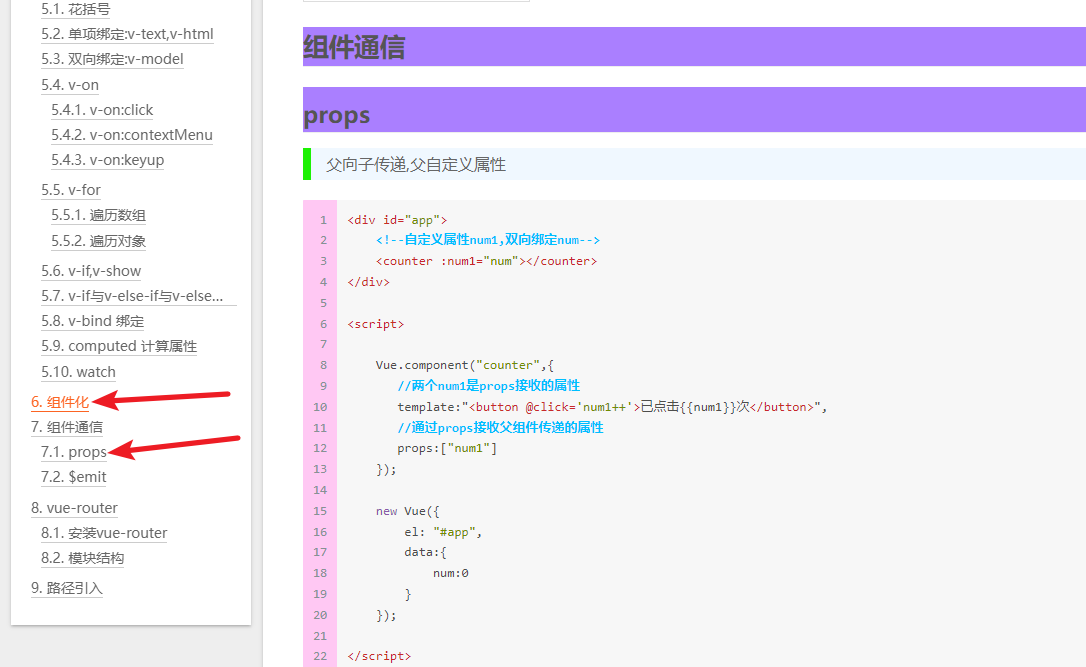Click the template: button code line
The height and width of the screenshot is (667, 1086).
(x=612, y=407)
